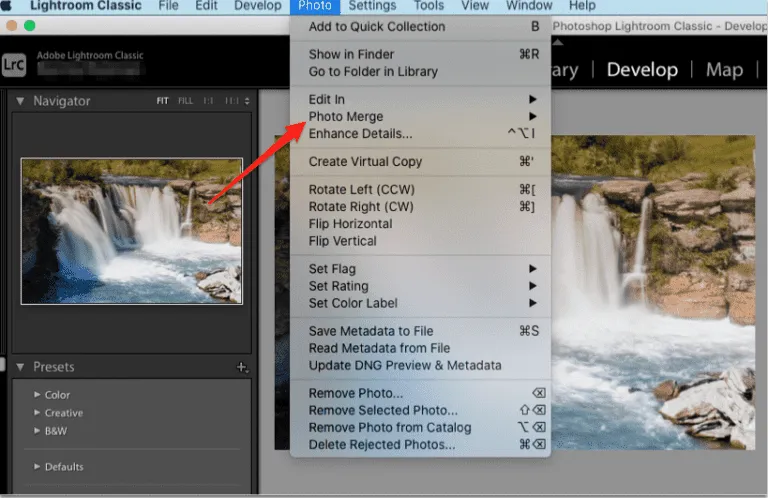768x498 pixels.
Task: Collapse the Presets panel
Action: (20, 367)
